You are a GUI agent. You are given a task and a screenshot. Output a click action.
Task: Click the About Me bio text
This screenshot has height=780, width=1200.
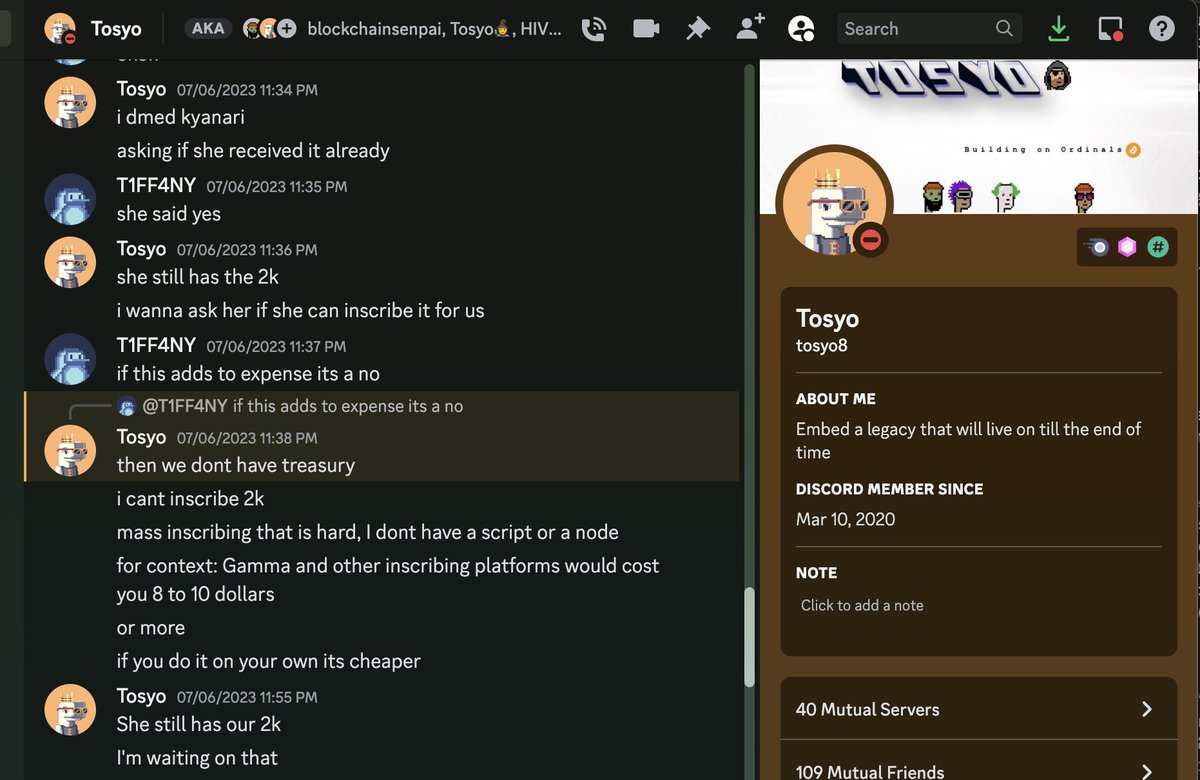point(968,440)
